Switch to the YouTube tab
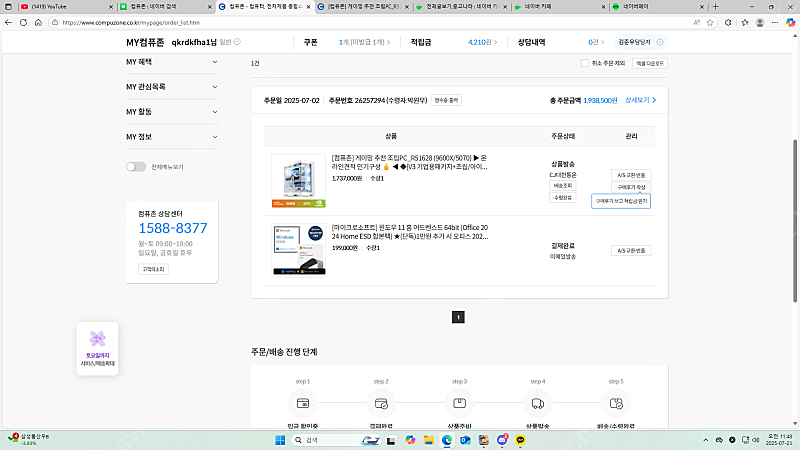This screenshot has width=800, height=450. click(x=64, y=7)
